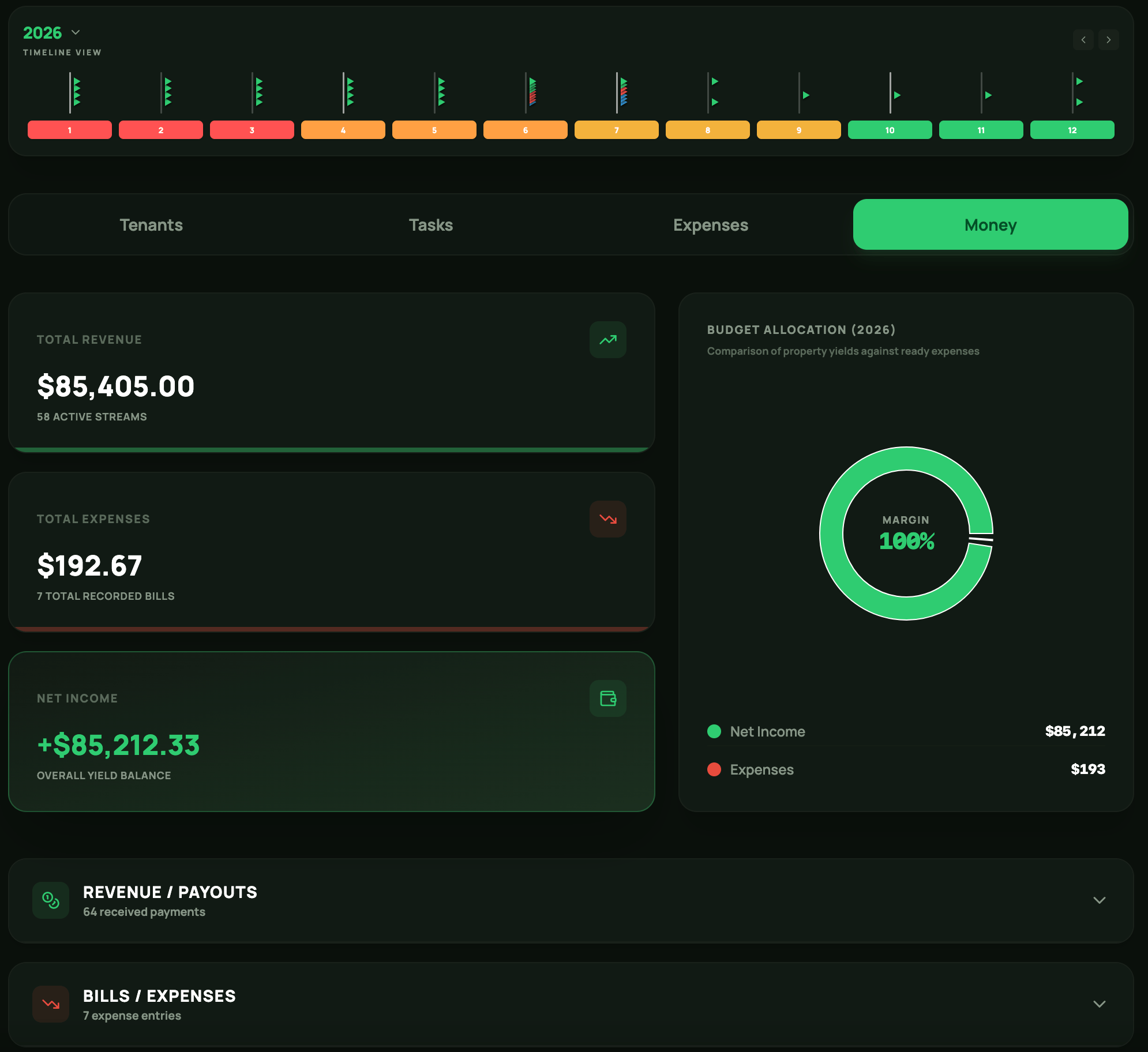Click the margin donut chart ring
Image resolution: width=1148 pixels, height=1052 pixels.
coord(831,533)
